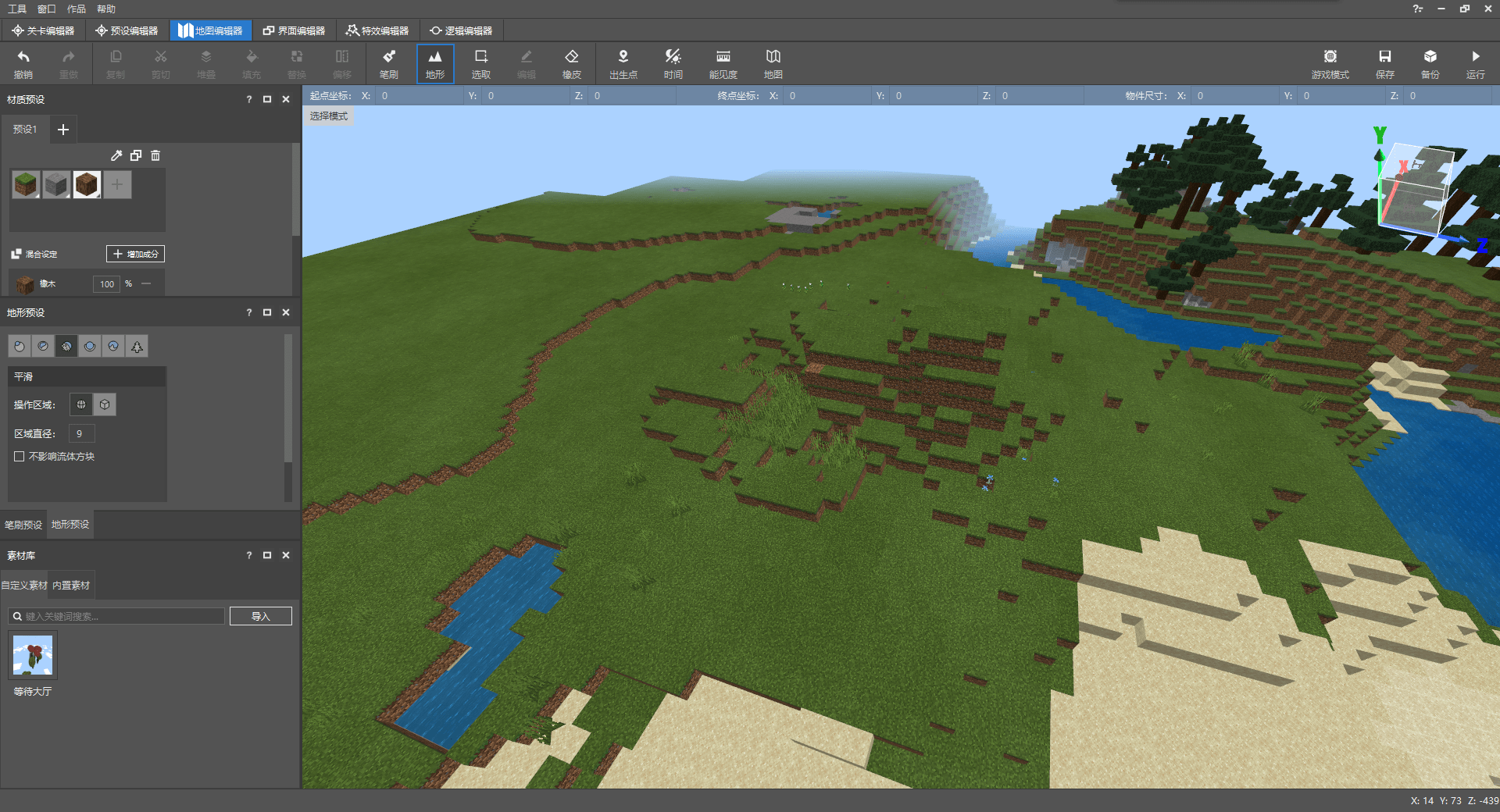Choose the 橡皮 eraser tool

[571, 63]
